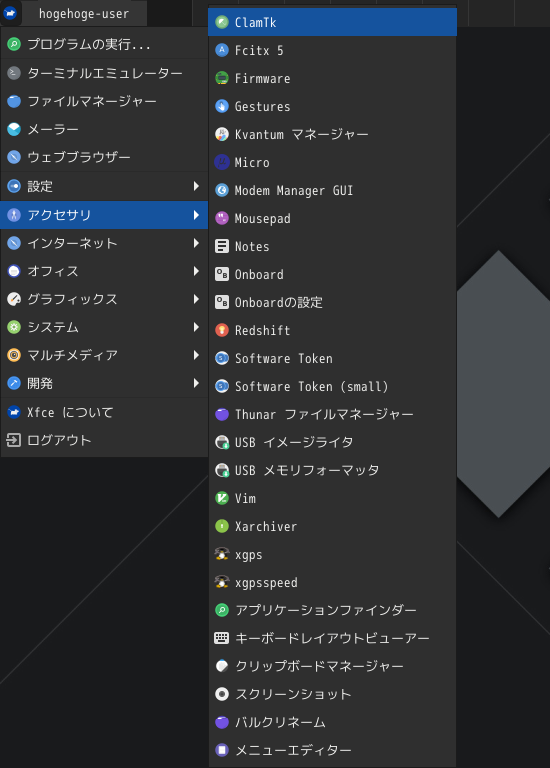
Task: Launch Onboard on-screen keyboard
Action: click(x=332, y=274)
